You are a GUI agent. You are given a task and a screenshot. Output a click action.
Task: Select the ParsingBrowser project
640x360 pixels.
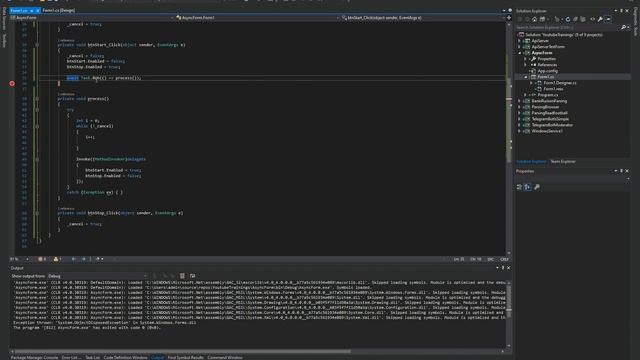pyautogui.click(x=545, y=107)
